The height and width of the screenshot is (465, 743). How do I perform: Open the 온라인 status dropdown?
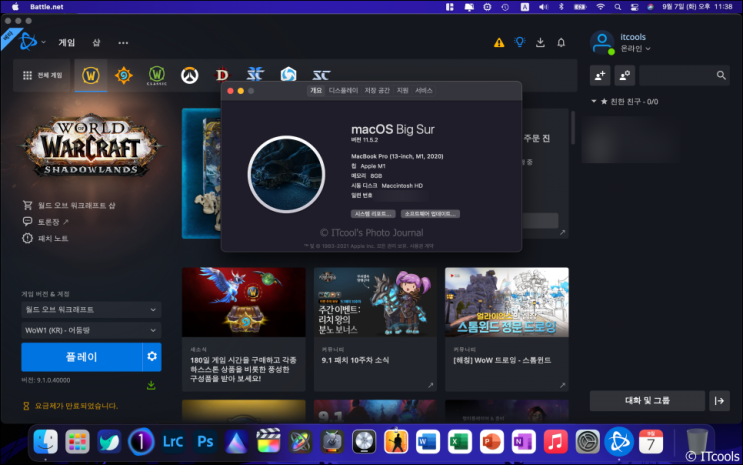click(x=635, y=48)
